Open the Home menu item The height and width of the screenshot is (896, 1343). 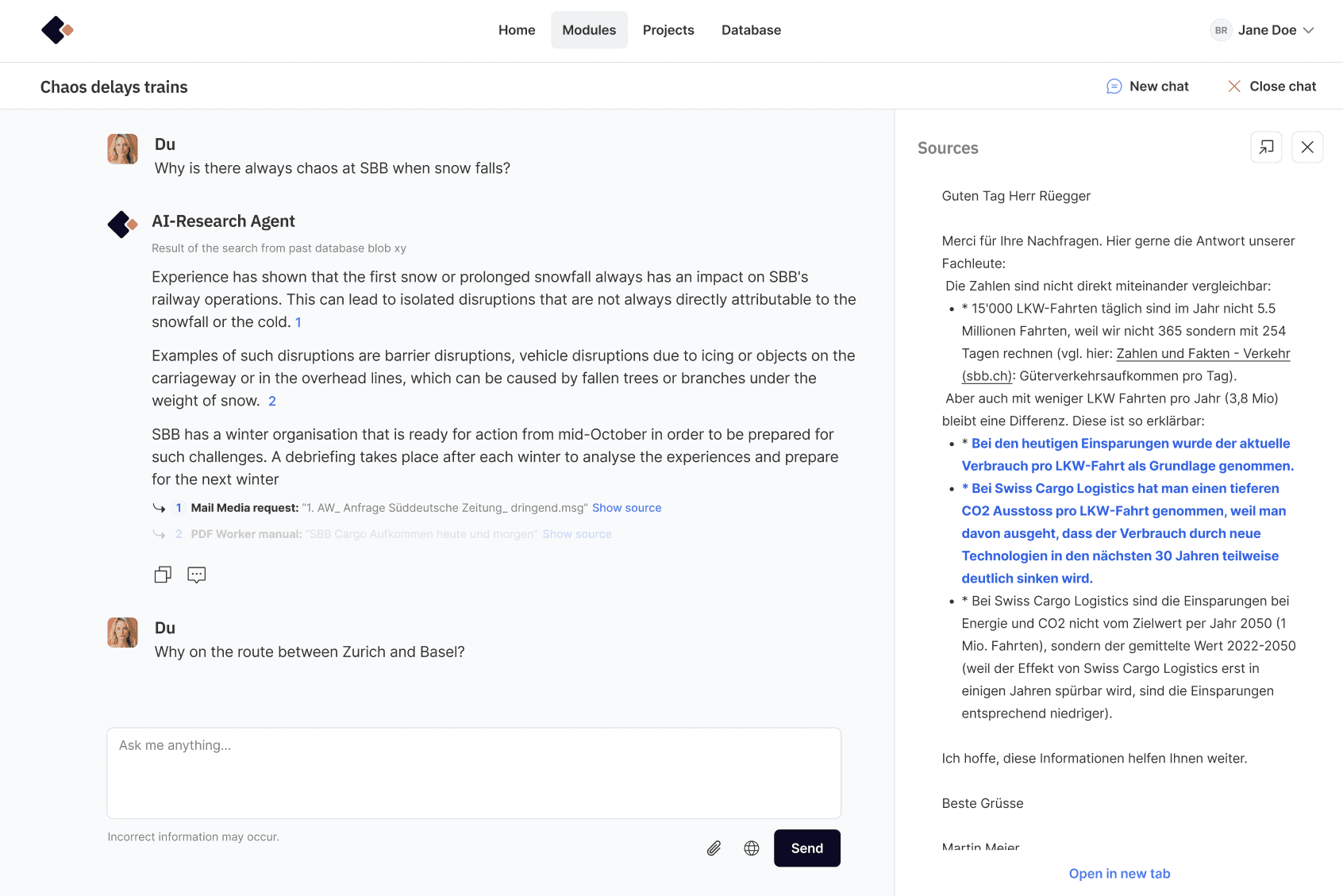coord(517,30)
